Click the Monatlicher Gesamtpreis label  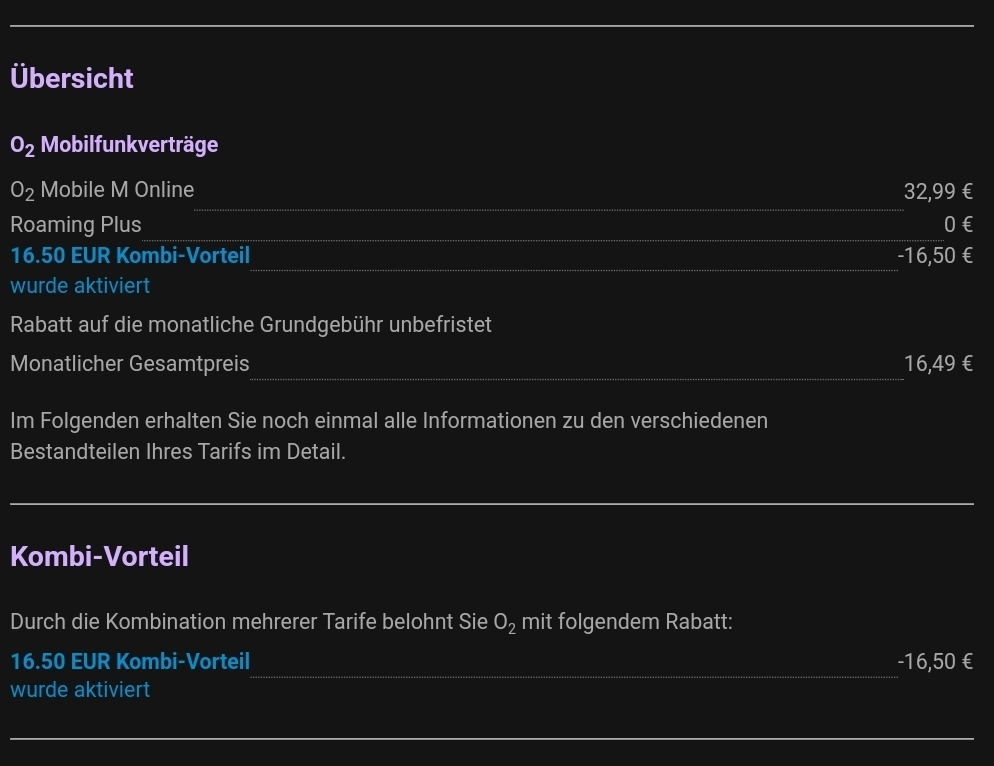coord(130,363)
